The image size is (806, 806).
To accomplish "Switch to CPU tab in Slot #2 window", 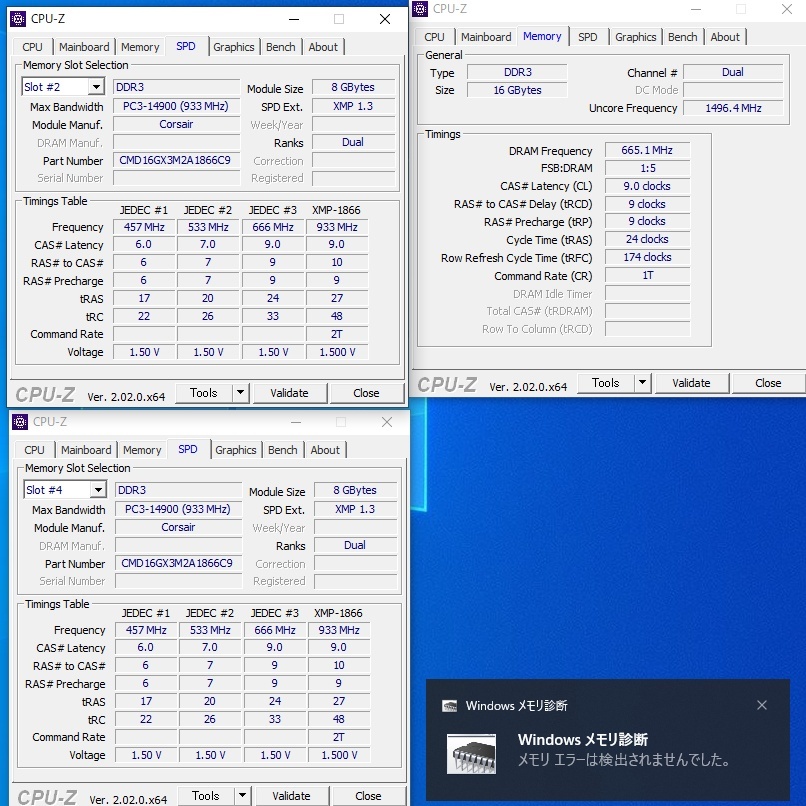I will point(32,47).
